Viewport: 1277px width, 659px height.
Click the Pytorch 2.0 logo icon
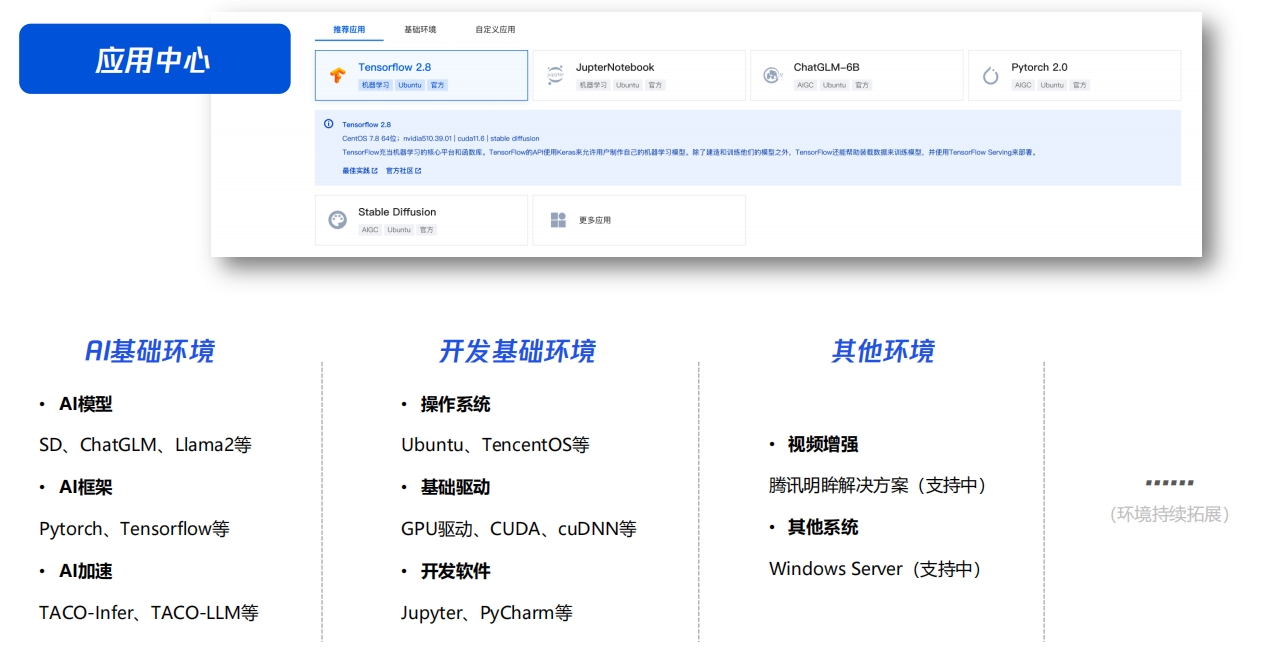coord(990,76)
